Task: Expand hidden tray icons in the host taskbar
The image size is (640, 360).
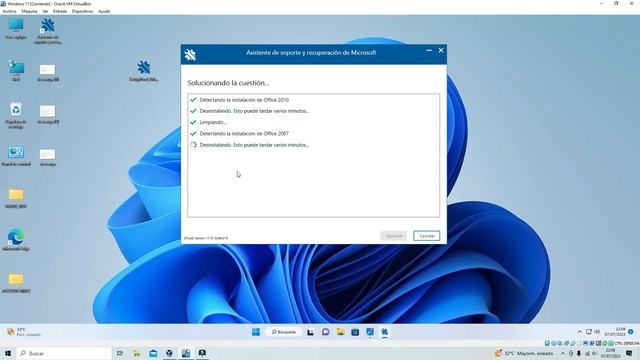Action: [563, 353]
